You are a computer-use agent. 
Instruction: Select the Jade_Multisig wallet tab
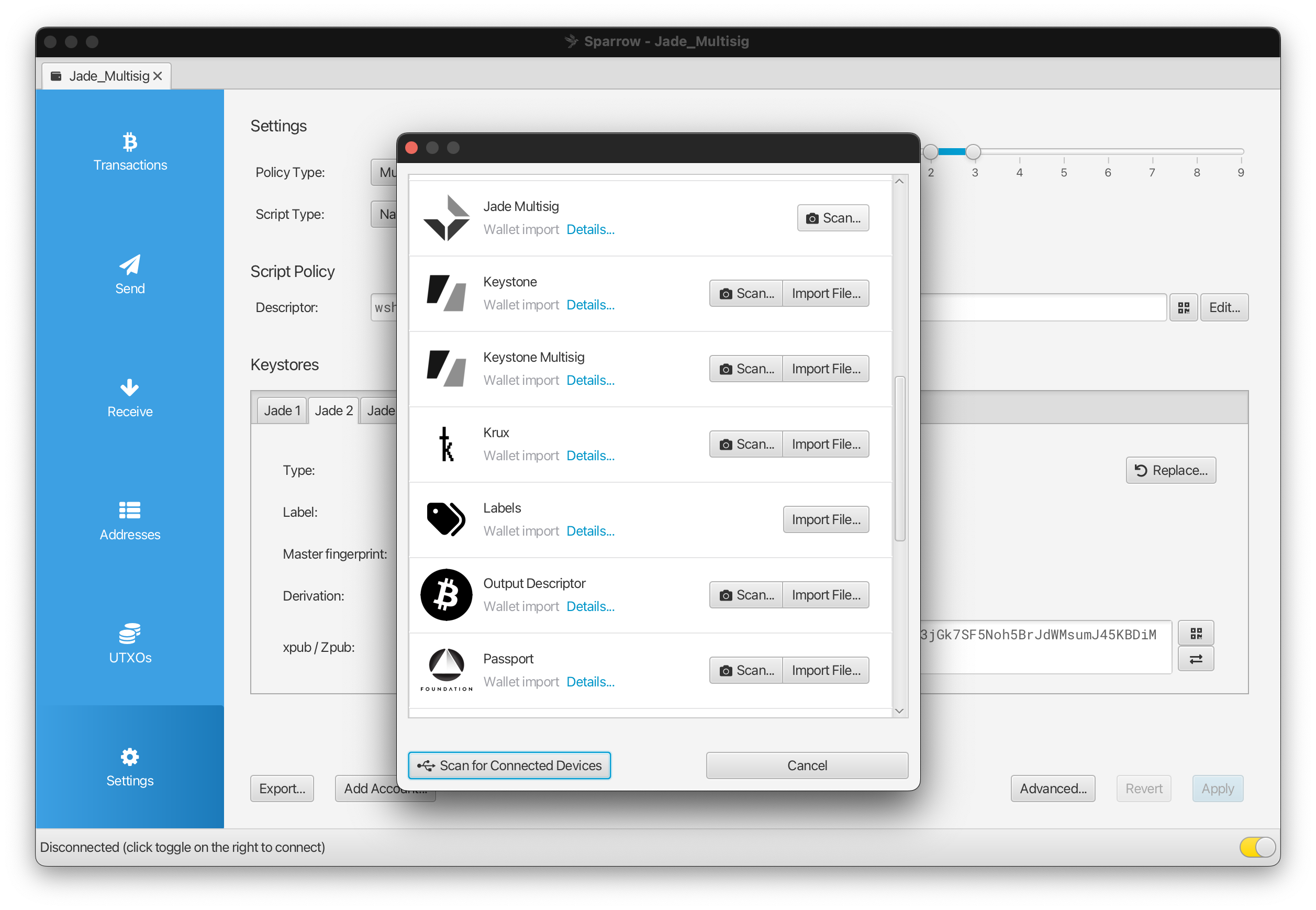(x=107, y=76)
